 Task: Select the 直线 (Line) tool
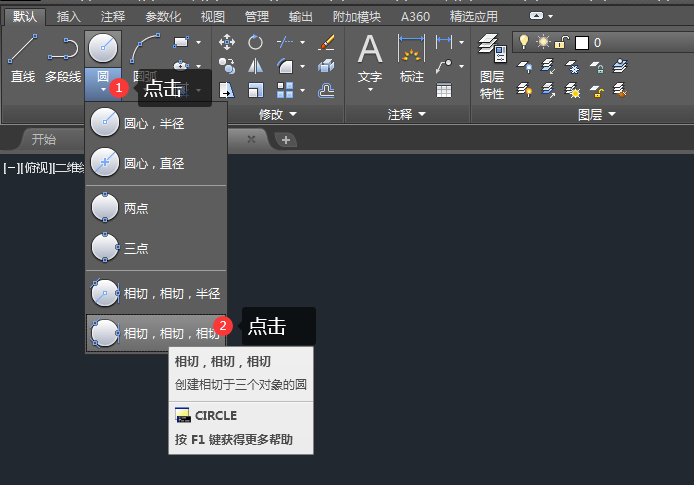[x=23, y=58]
